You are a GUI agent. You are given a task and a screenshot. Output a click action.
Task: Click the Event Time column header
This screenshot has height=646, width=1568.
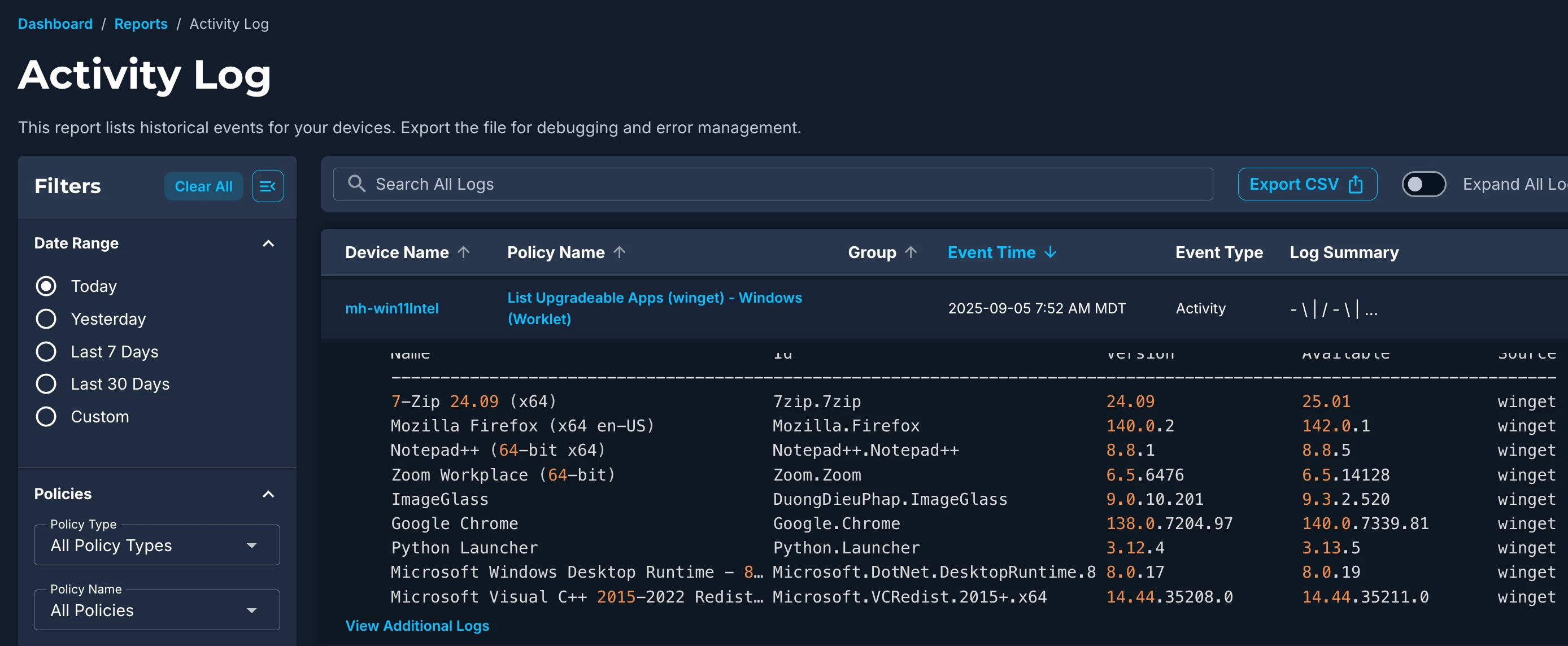tap(991, 252)
